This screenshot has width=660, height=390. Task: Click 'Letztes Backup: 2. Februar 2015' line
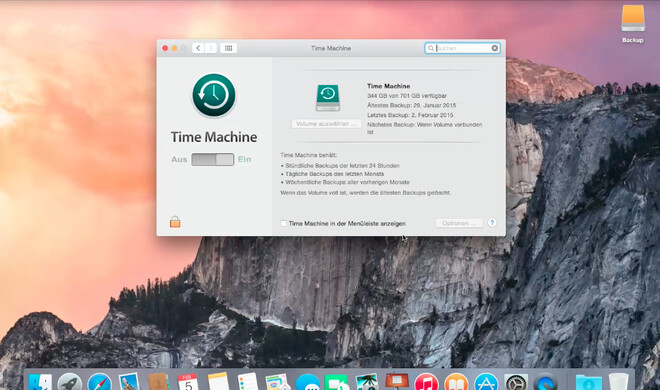click(410, 115)
